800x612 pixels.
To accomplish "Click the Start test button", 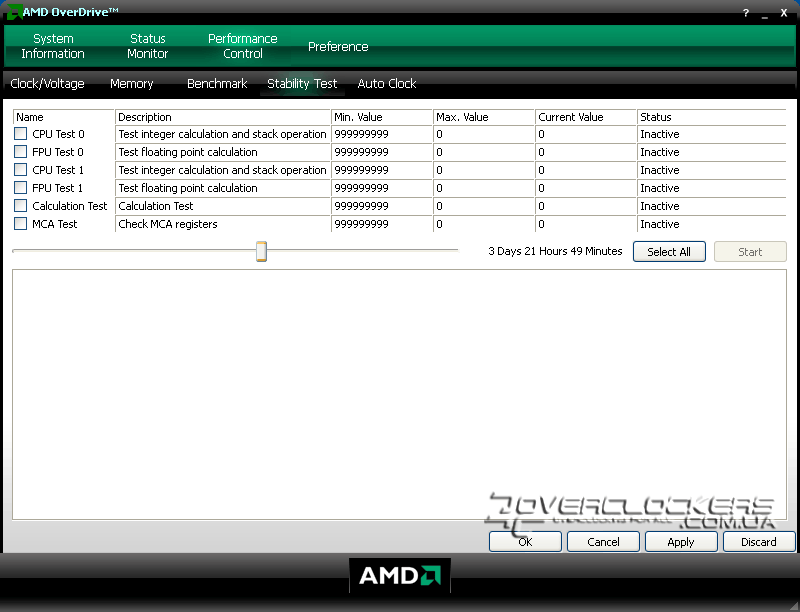I will click(750, 251).
